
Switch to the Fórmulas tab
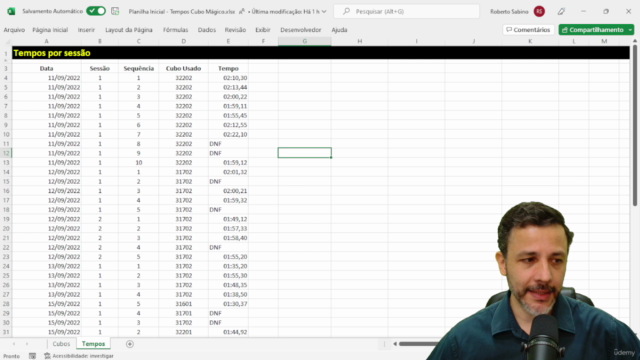[176, 30]
